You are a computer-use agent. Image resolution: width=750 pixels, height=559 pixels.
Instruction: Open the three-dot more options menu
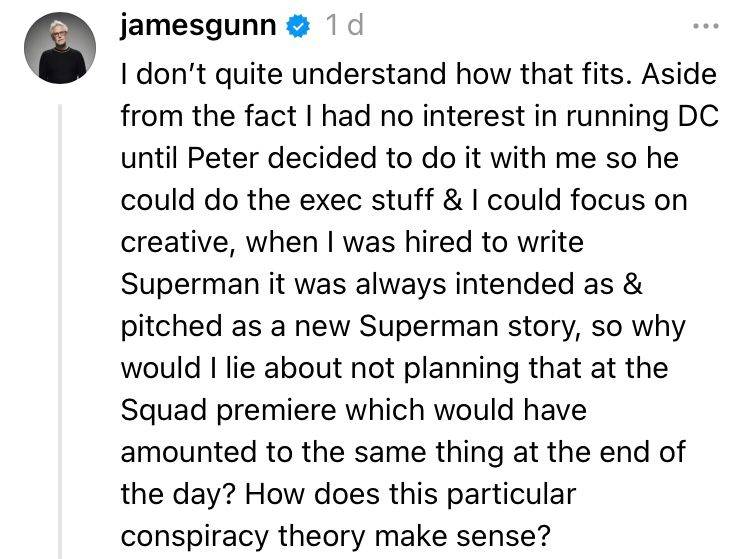pos(707,27)
